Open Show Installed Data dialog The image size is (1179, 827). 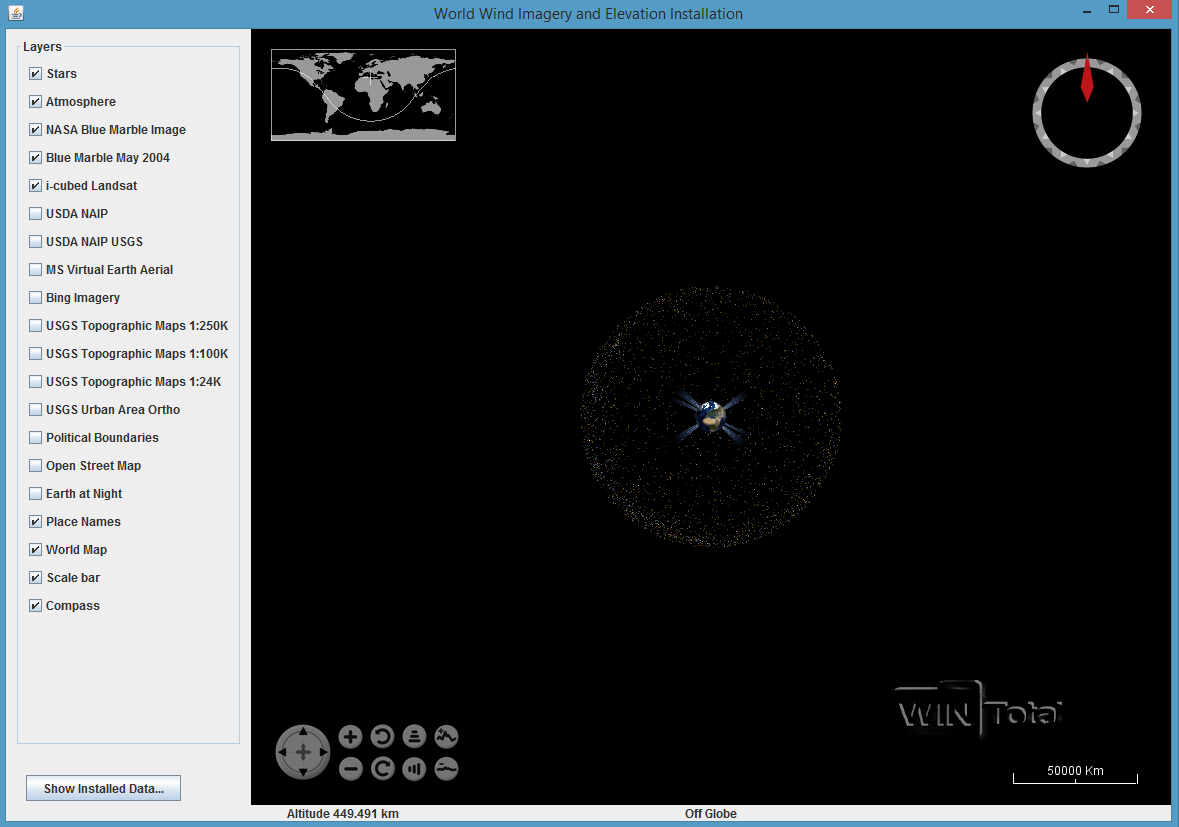coord(104,788)
